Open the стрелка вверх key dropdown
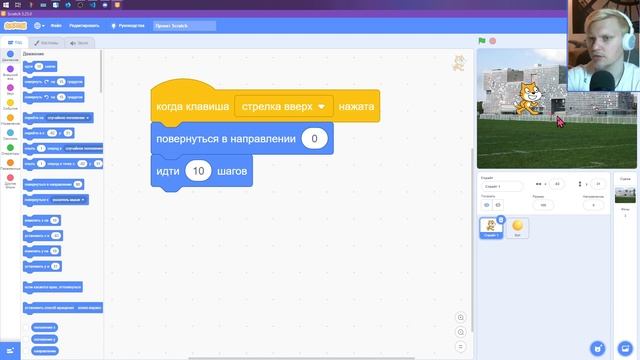The height and width of the screenshot is (360, 640). (x=284, y=107)
